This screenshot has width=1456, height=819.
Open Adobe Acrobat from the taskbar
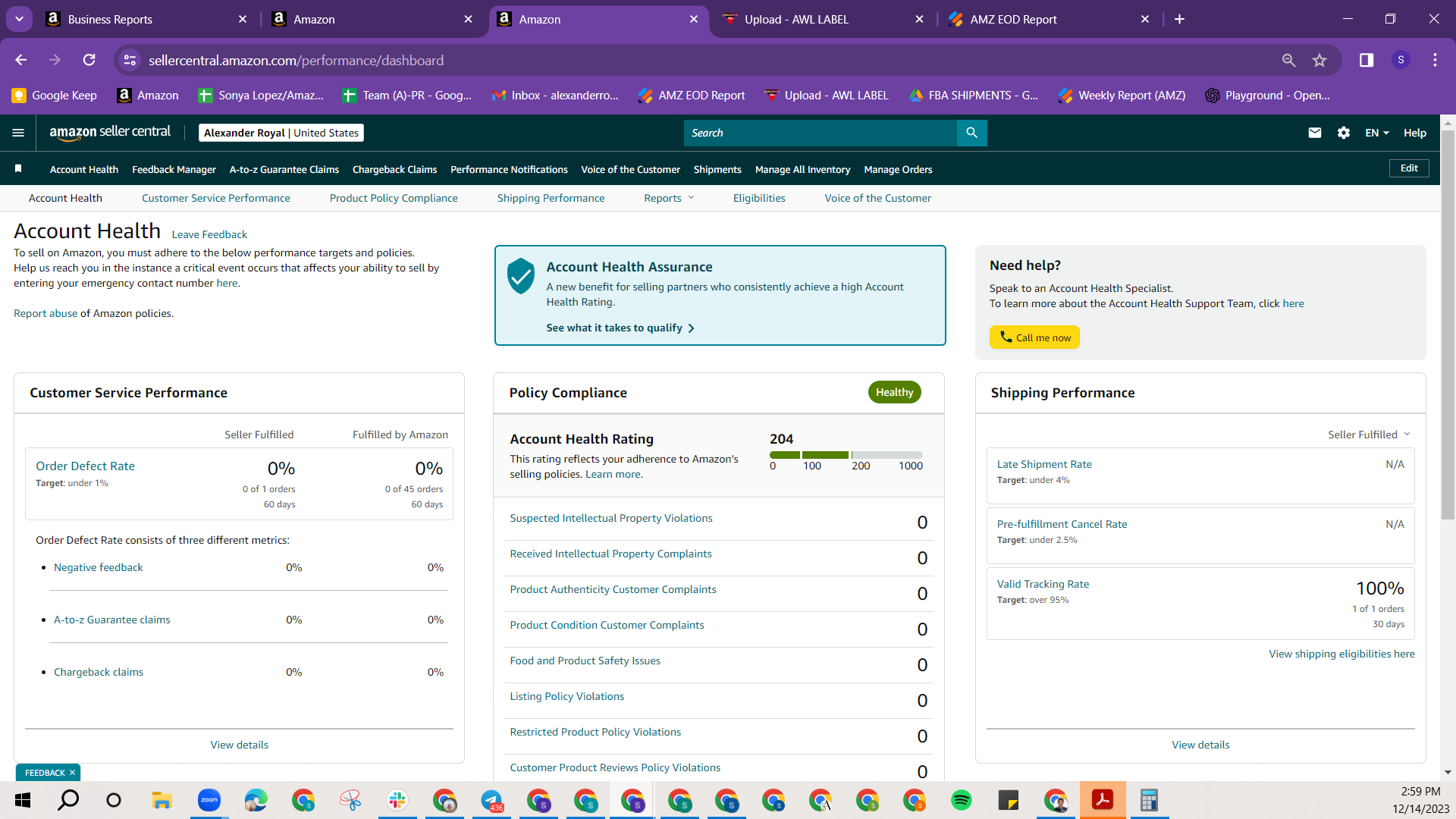tap(1102, 800)
